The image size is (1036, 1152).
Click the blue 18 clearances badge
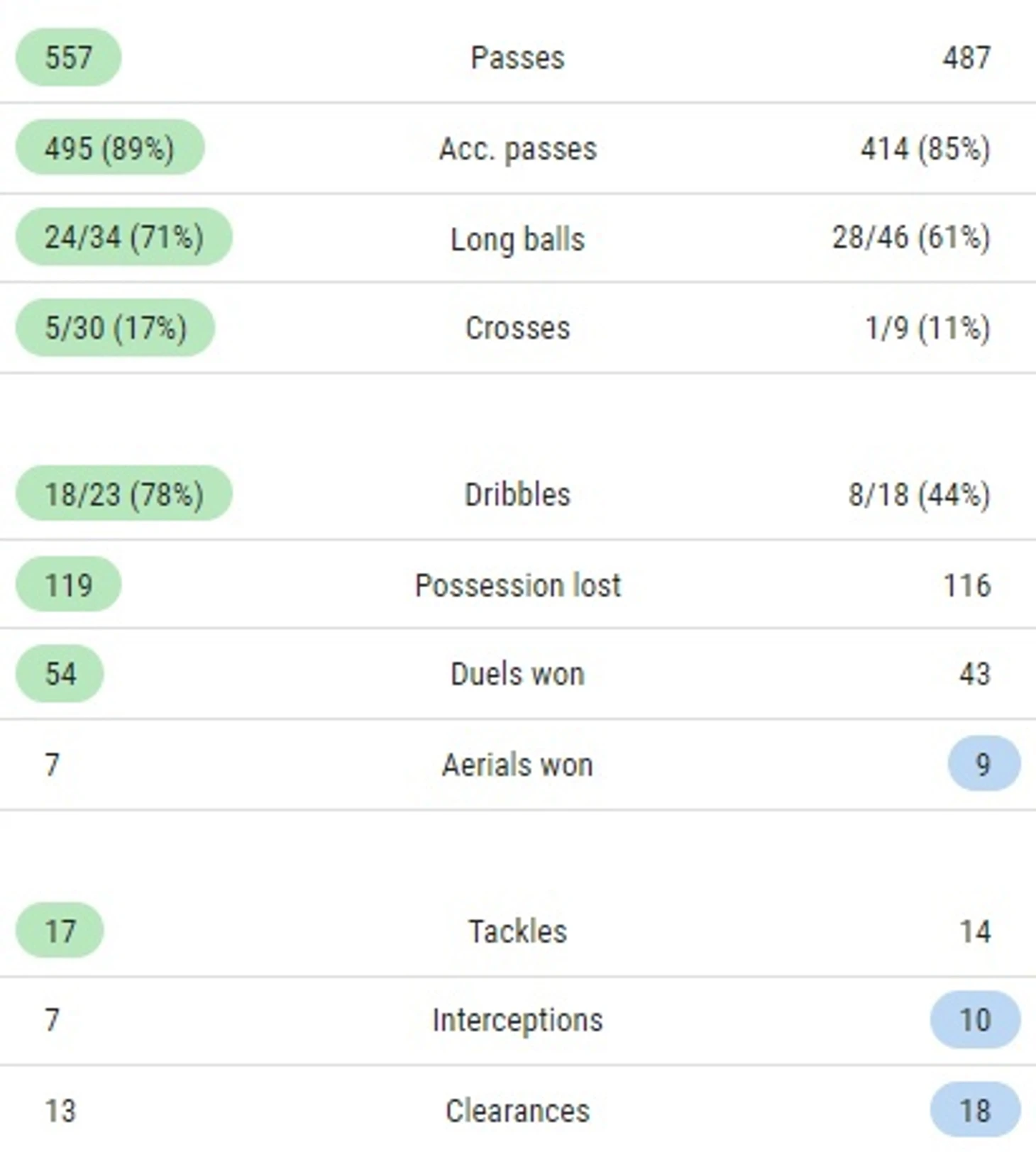click(x=975, y=1110)
